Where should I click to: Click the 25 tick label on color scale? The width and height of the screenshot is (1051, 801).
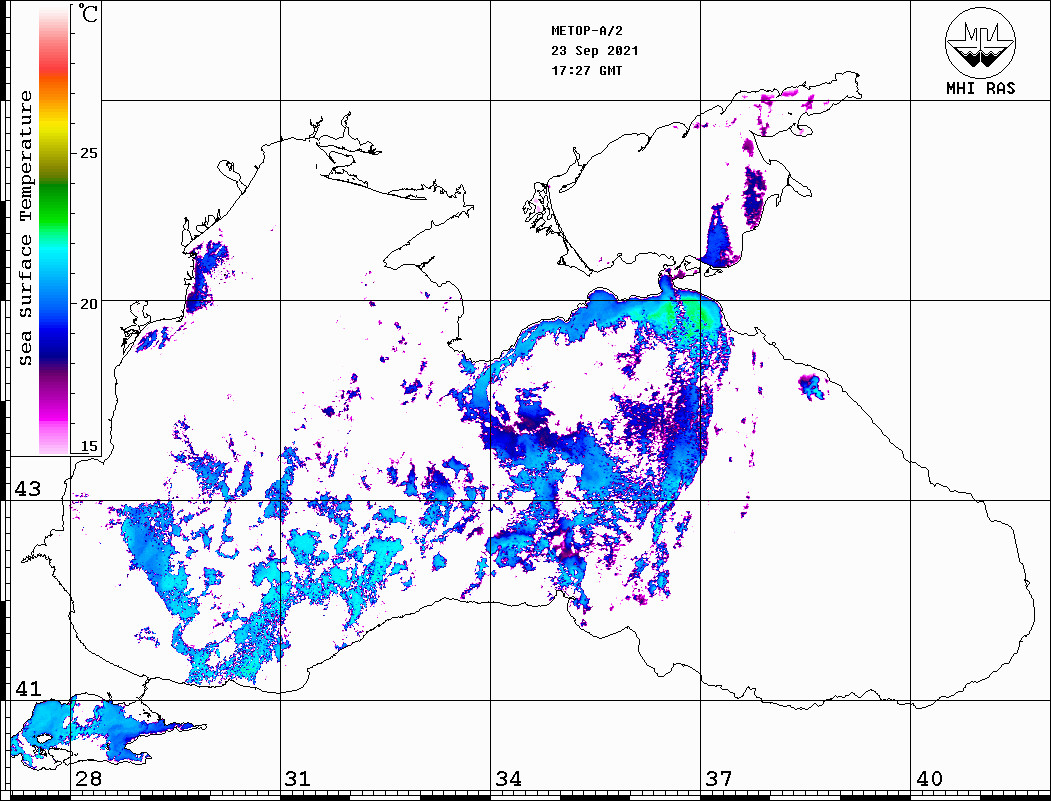point(88,153)
